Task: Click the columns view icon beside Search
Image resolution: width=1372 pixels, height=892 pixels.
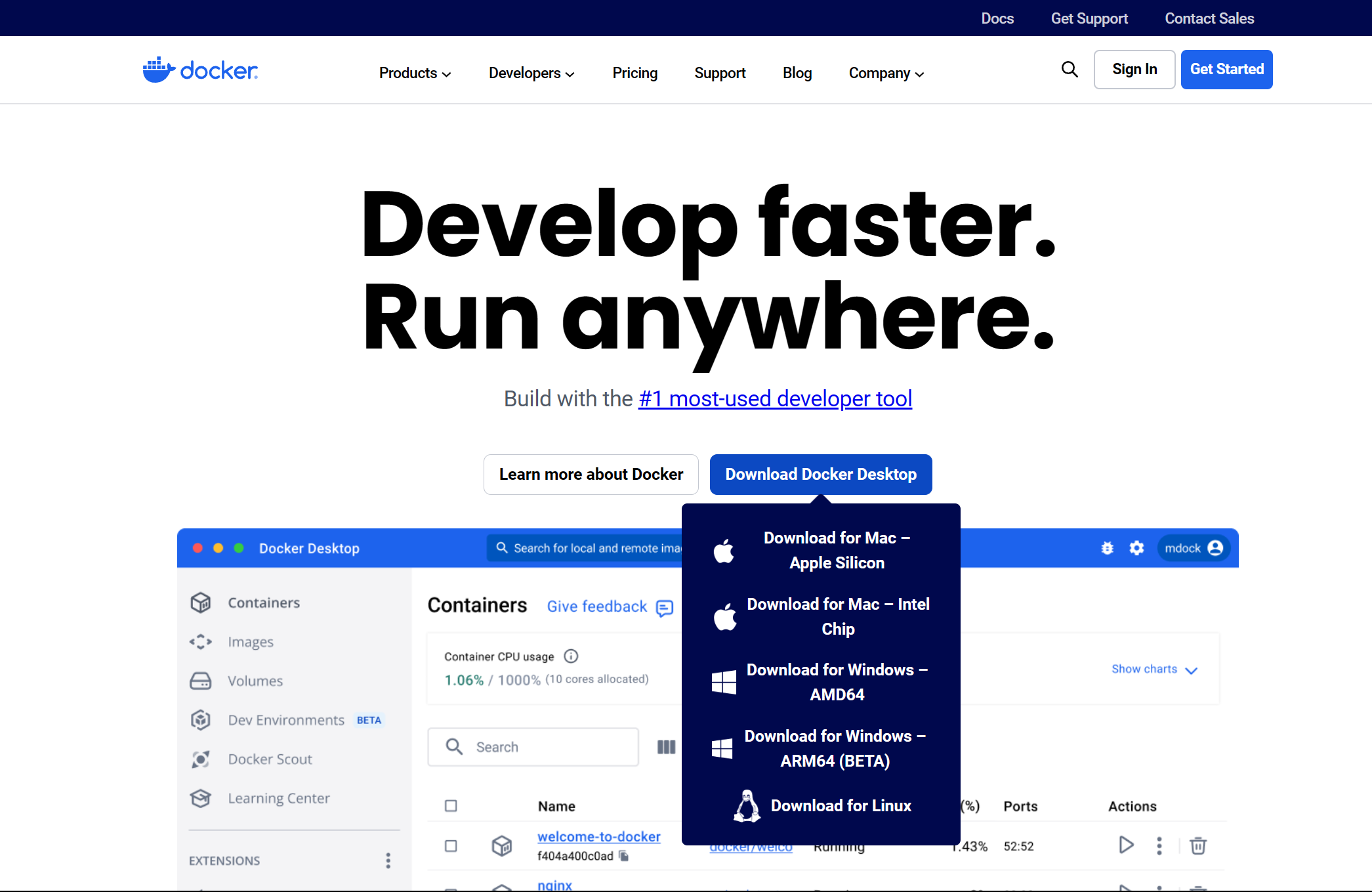Action: 667,747
